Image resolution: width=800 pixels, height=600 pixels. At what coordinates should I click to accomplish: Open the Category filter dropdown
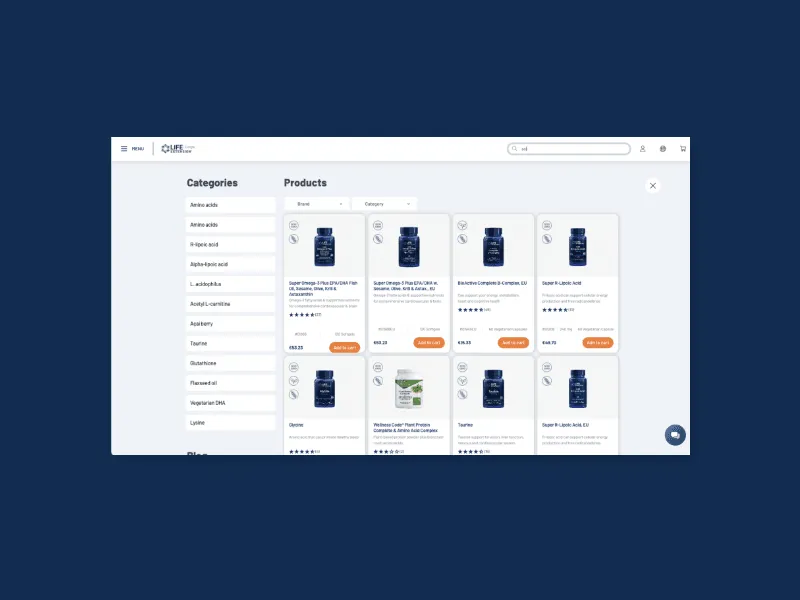coord(385,204)
